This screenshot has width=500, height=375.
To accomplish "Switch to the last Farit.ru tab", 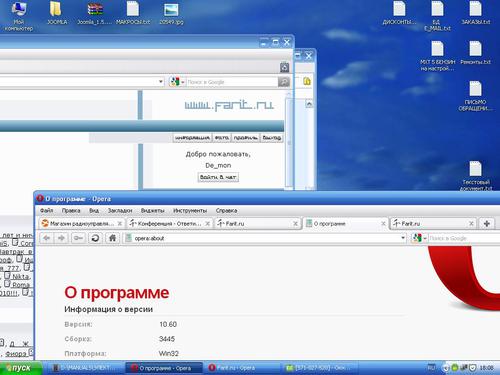I will coord(433,224).
